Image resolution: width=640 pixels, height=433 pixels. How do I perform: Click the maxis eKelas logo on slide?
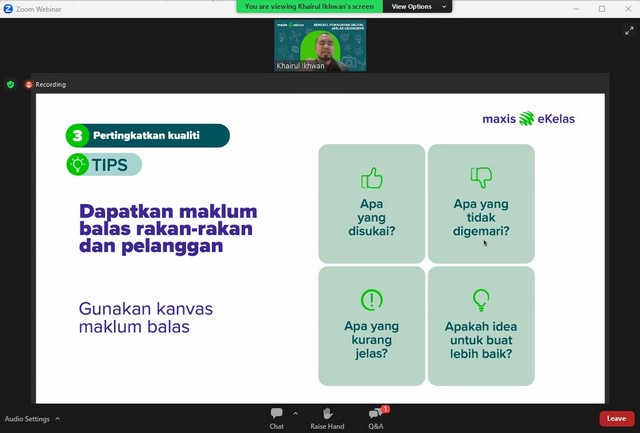click(x=528, y=119)
